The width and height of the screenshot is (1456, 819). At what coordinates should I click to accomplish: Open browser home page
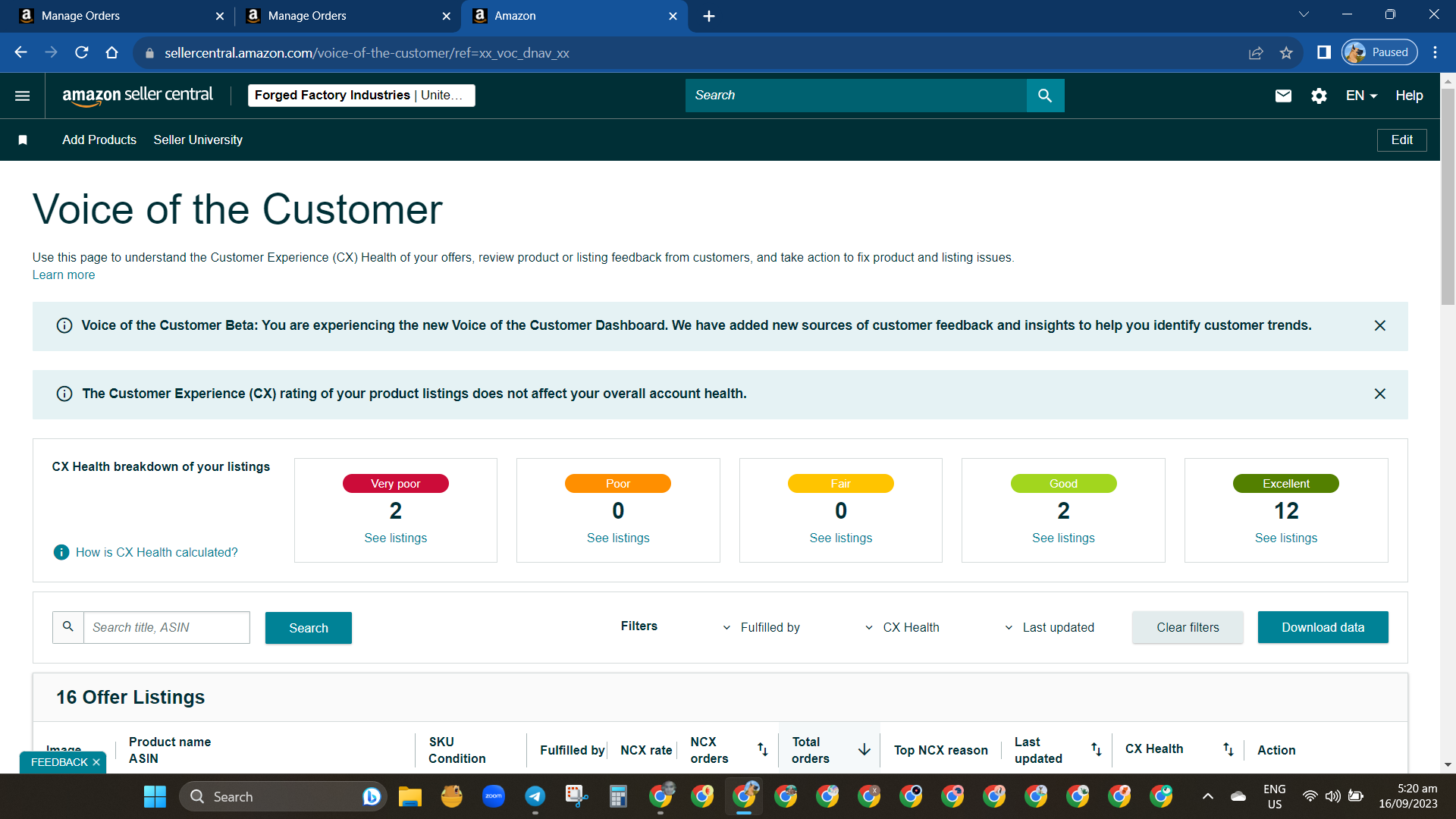112,52
